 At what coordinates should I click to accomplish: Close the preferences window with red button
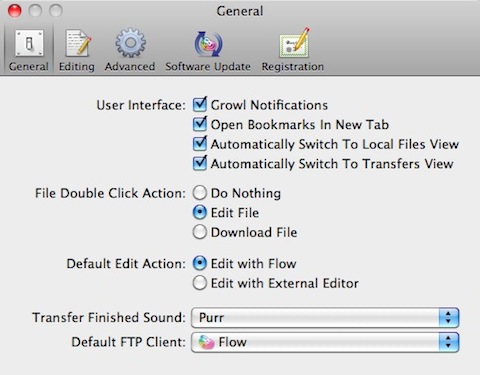pos(15,11)
